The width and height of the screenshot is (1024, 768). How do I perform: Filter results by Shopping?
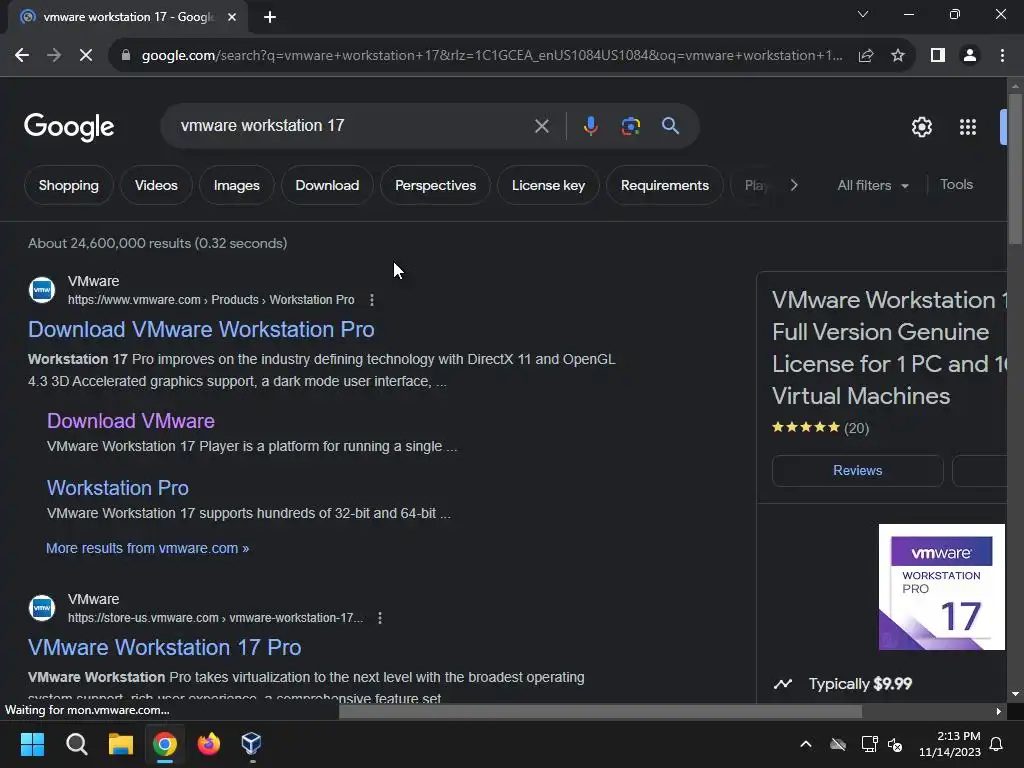(69, 185)
